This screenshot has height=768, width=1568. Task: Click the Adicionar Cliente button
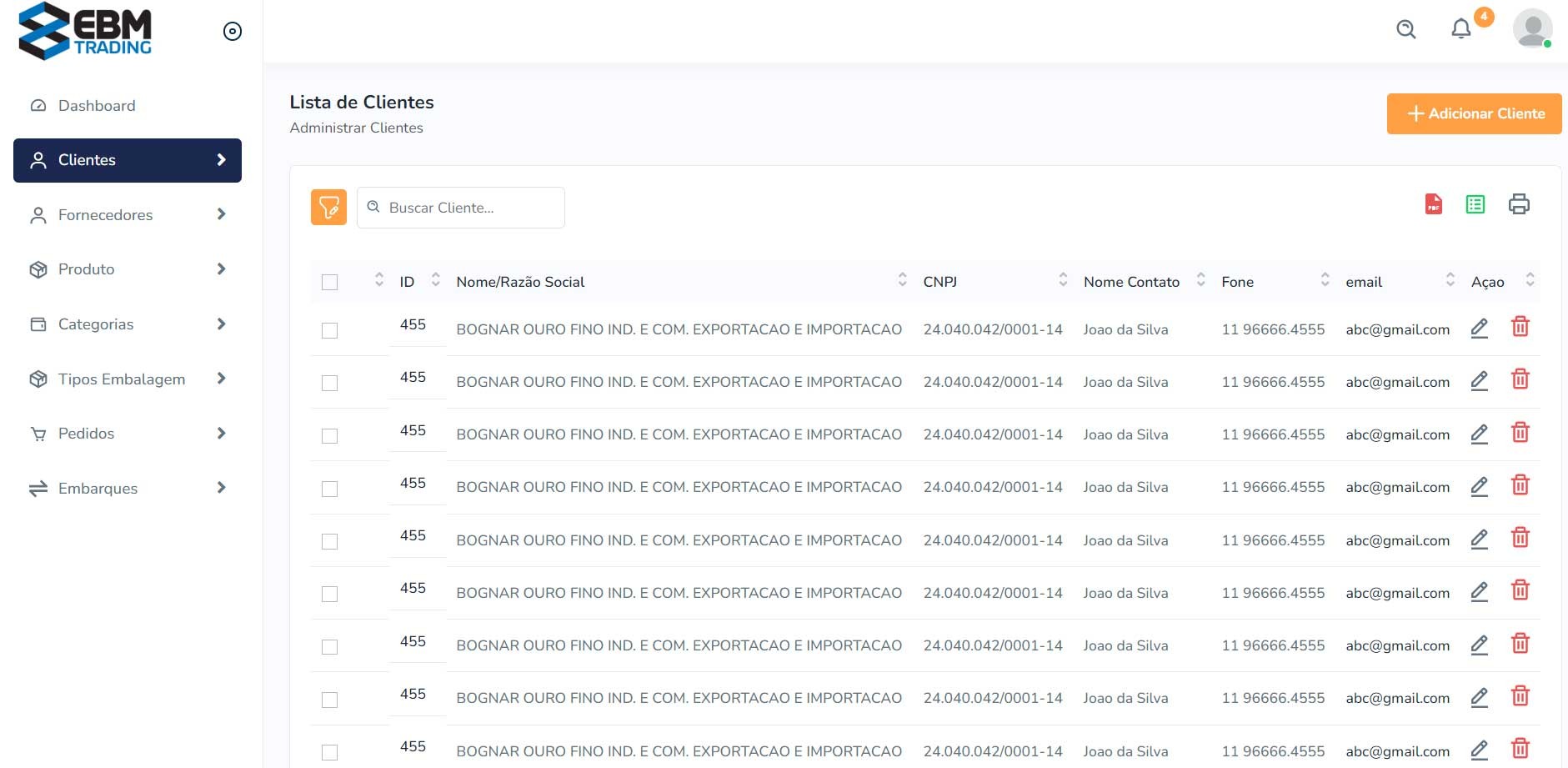click(x=1473, y=113)
